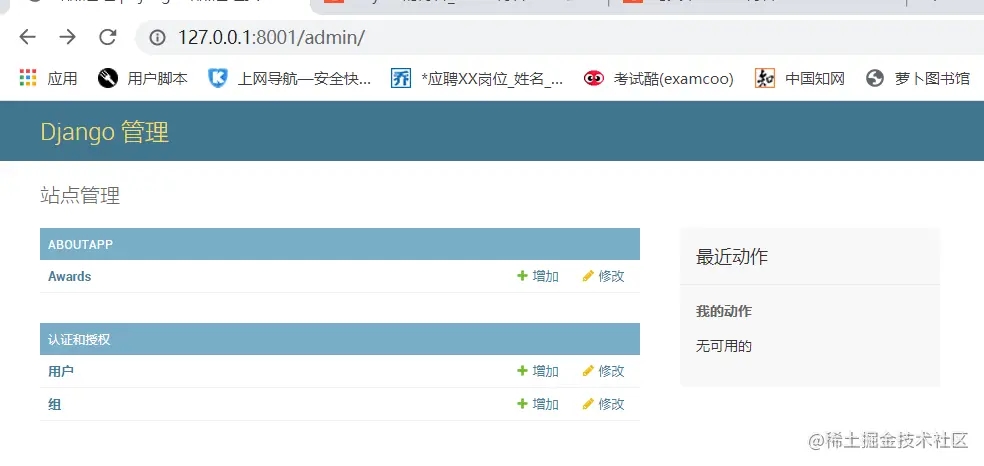984x466 pixels.
Task: Open the 上网导航 bookmark
Action: (290, 78)
